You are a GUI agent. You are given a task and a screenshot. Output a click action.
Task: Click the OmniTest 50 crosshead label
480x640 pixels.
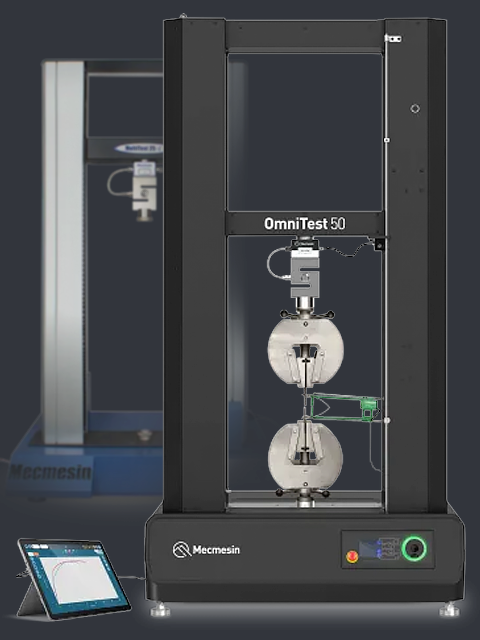pos(304,224)
